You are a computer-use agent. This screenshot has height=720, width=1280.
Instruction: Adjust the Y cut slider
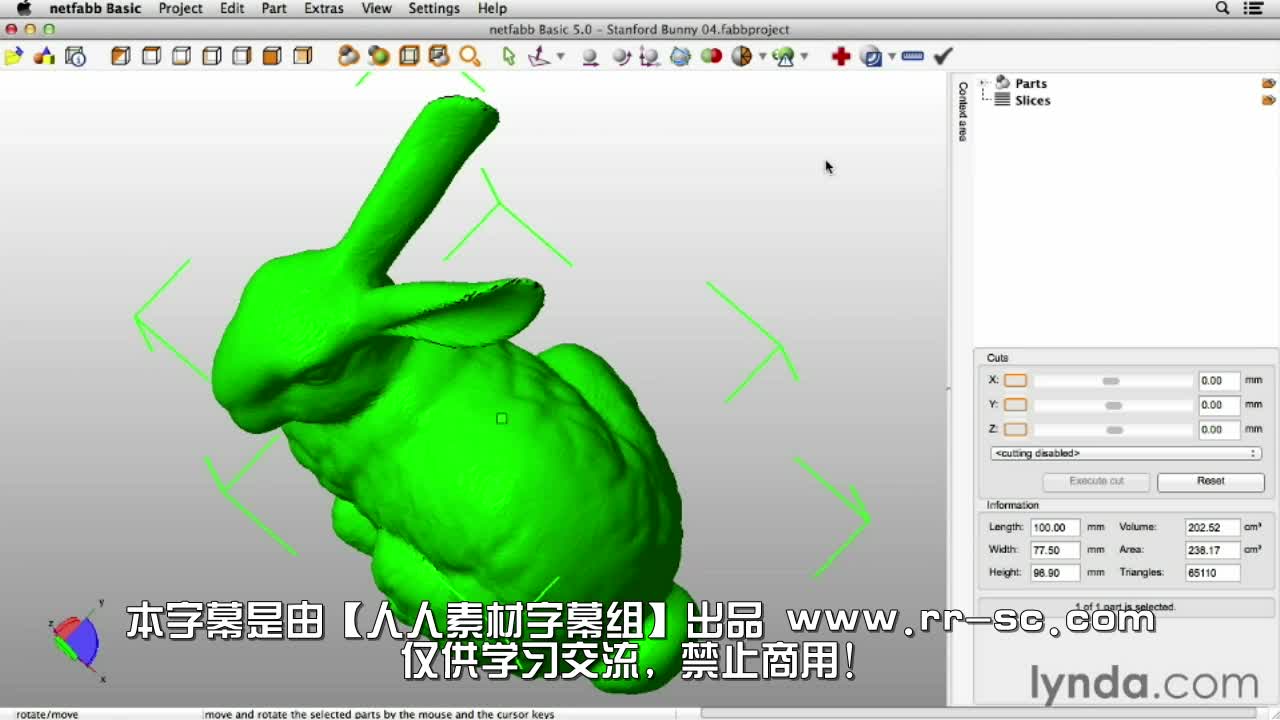[1113, 405]
